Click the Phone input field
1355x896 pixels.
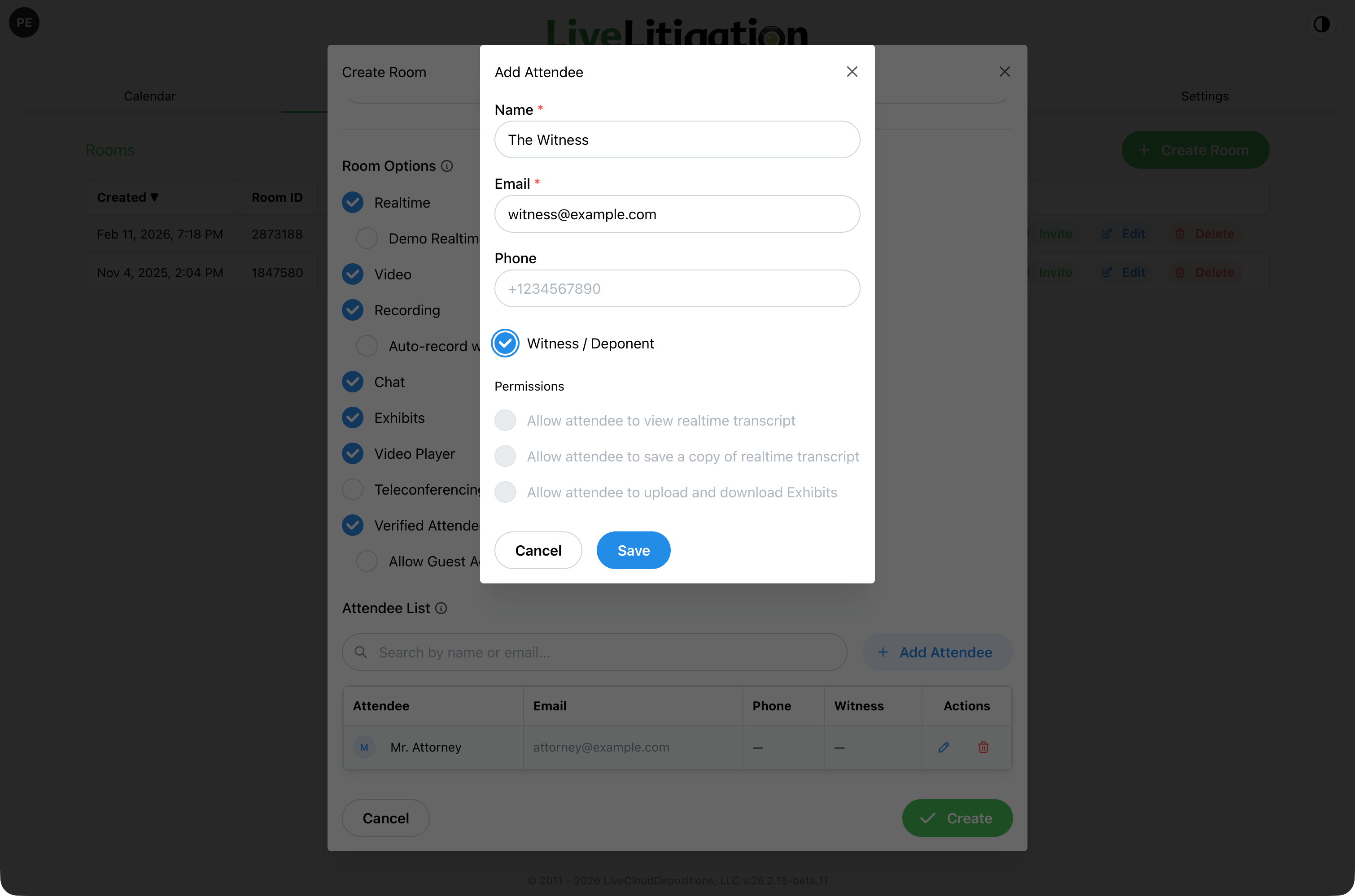pos(677,288)
